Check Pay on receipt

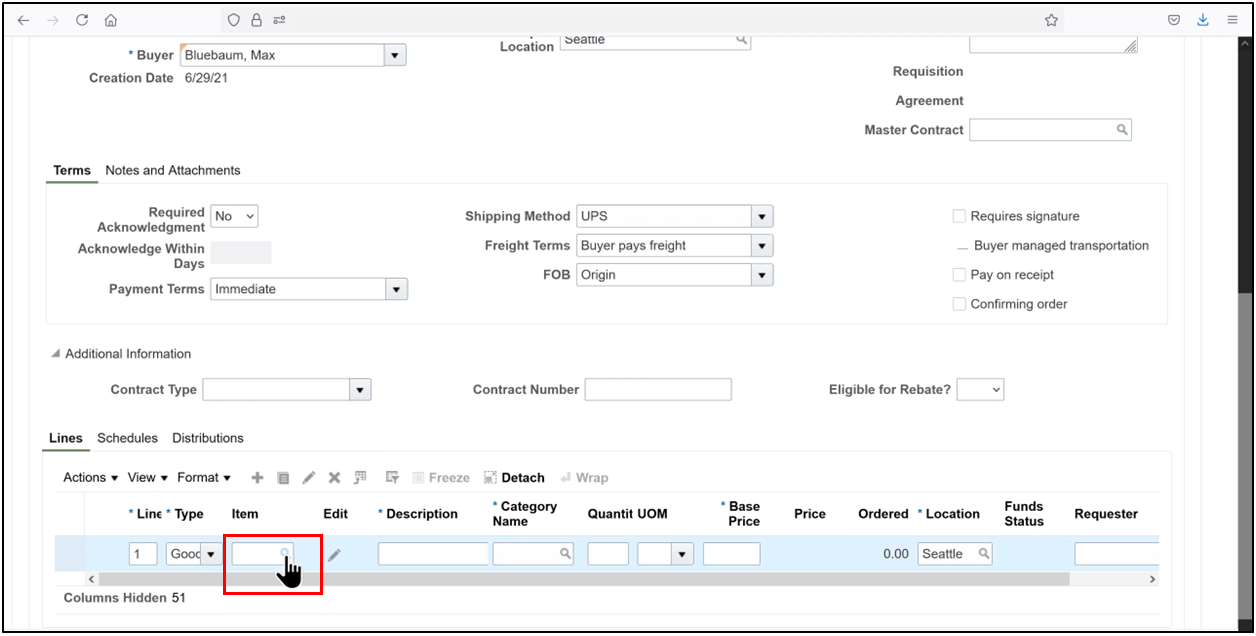click(958, 275)
